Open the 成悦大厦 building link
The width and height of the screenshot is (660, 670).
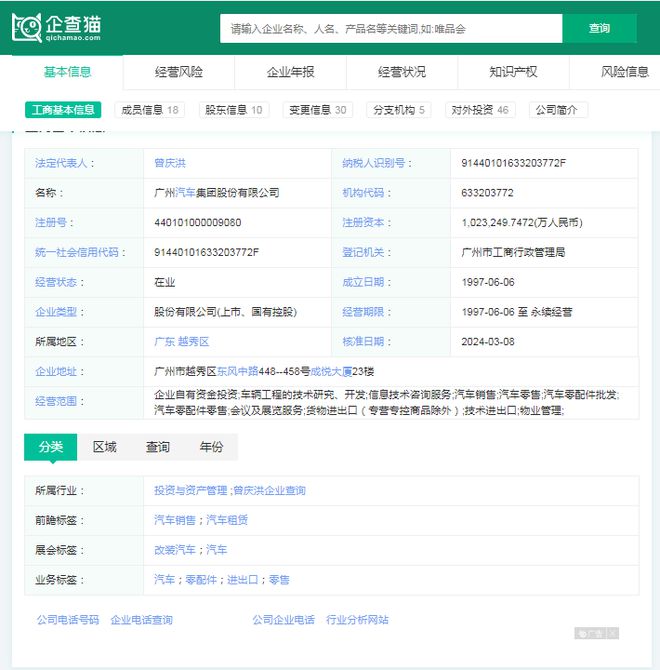tap(331, 371)
